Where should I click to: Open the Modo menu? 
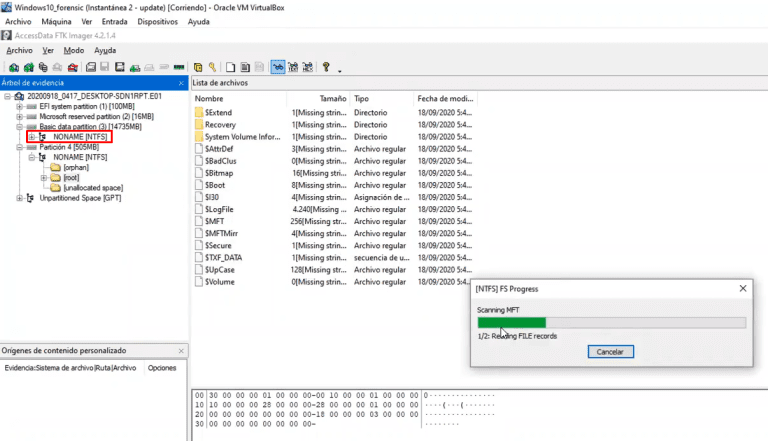(74, 50)
